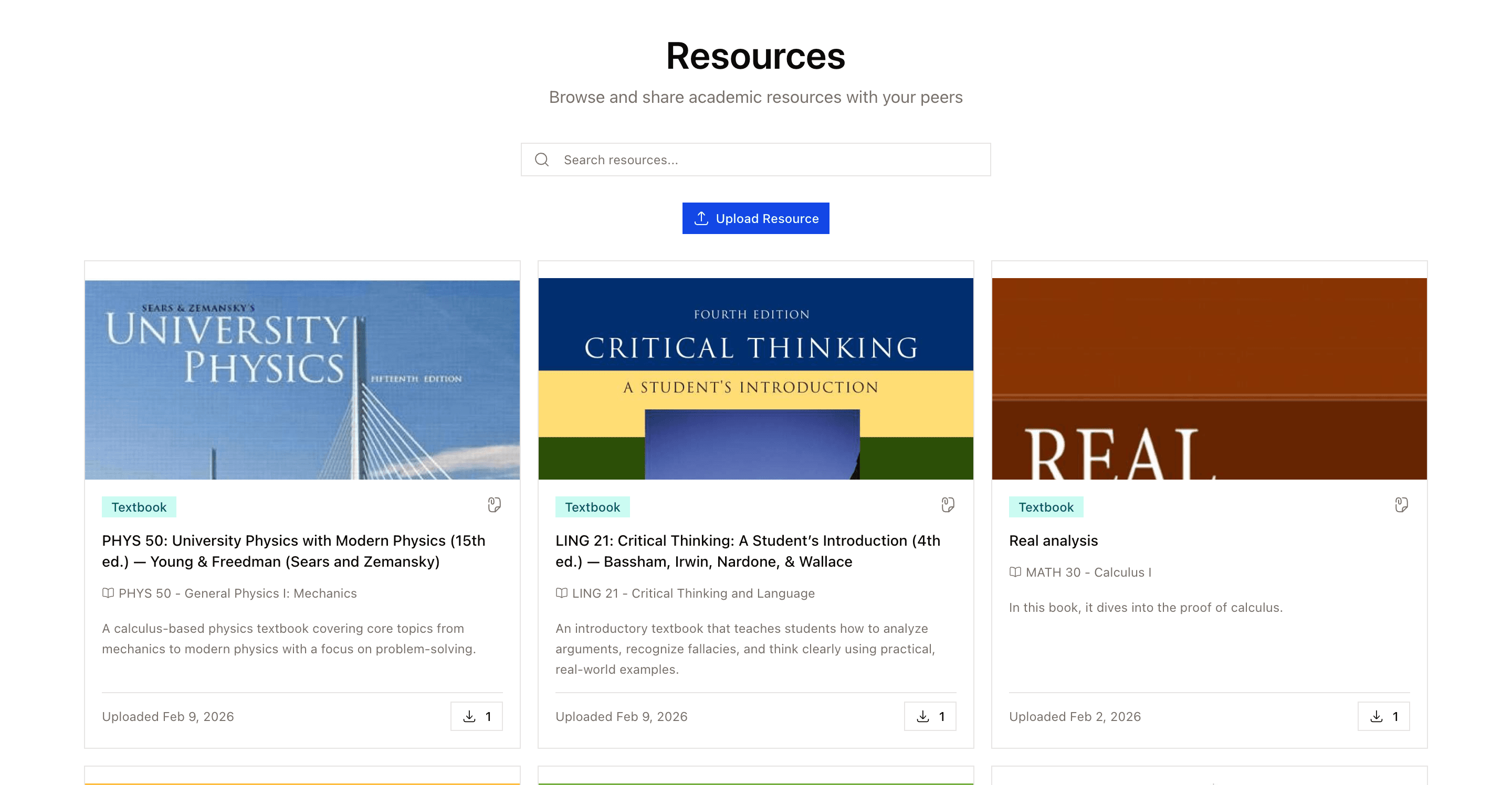Image resolution: width=1512 pixels, height=785 pixels.
Task: Open the Critical Thinking cover thumbnail
Action: pyautogui.click(x=755, y=378)
